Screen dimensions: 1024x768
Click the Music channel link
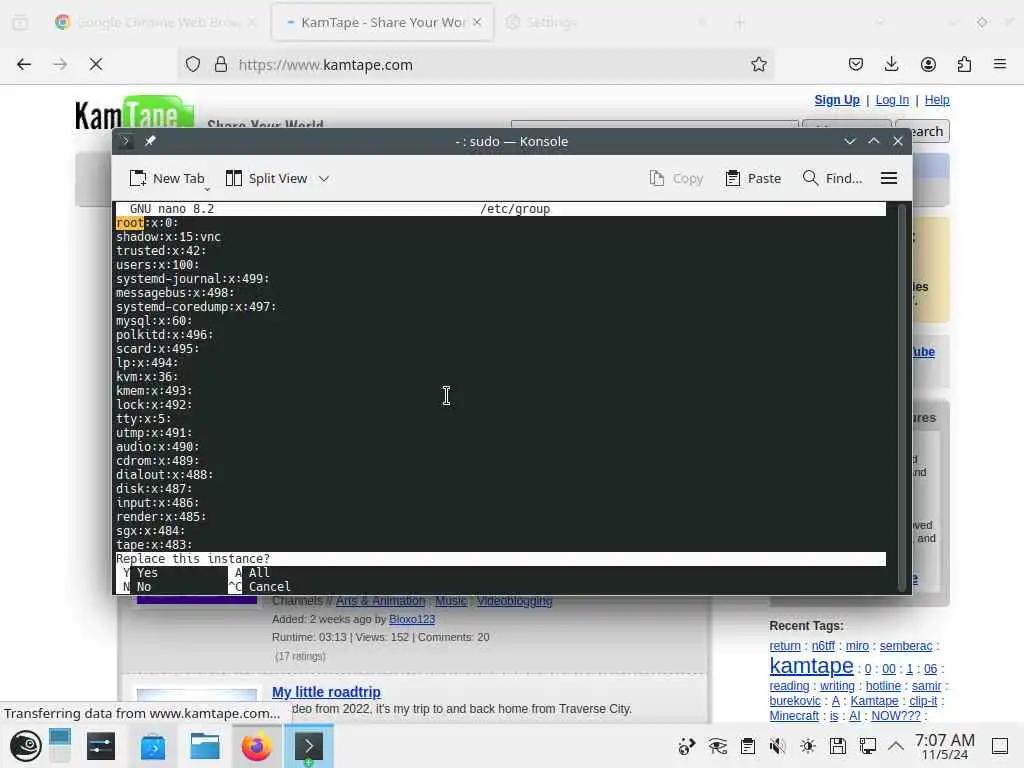coord(451,601)
